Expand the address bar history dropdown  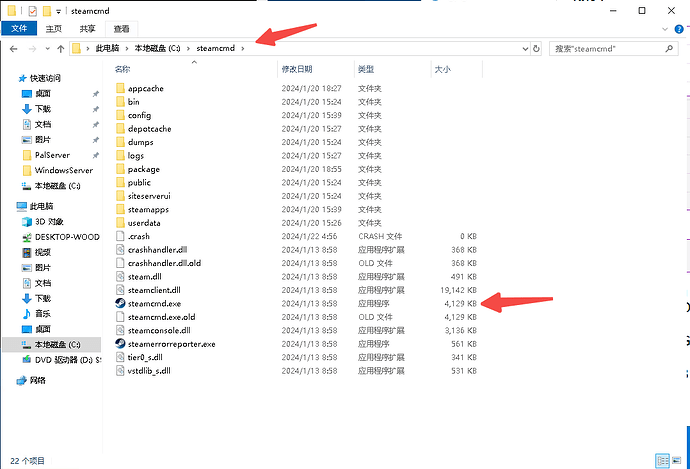point(525,48)
